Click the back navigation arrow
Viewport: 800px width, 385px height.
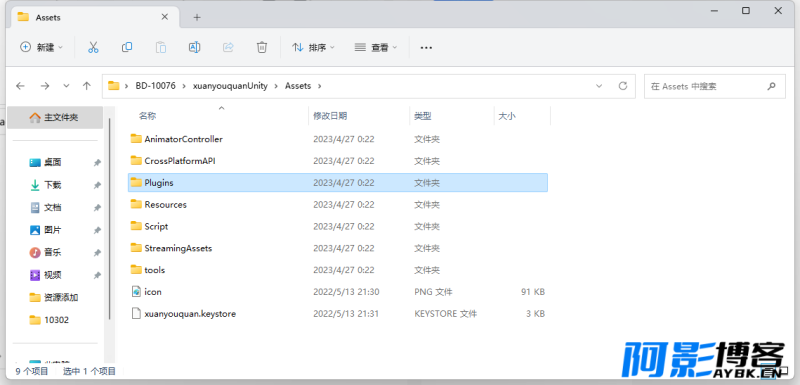pos(20,86)
